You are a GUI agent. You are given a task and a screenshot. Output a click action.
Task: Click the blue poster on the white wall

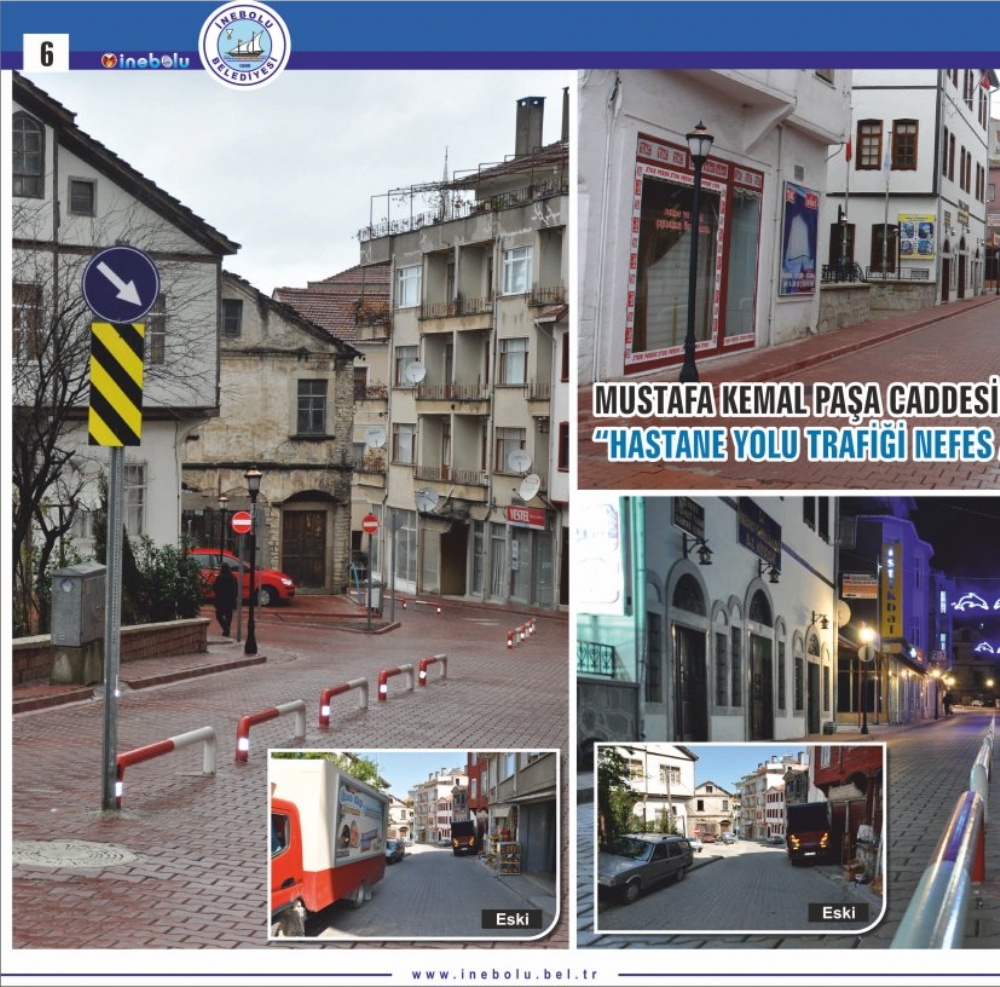point(799,238)
